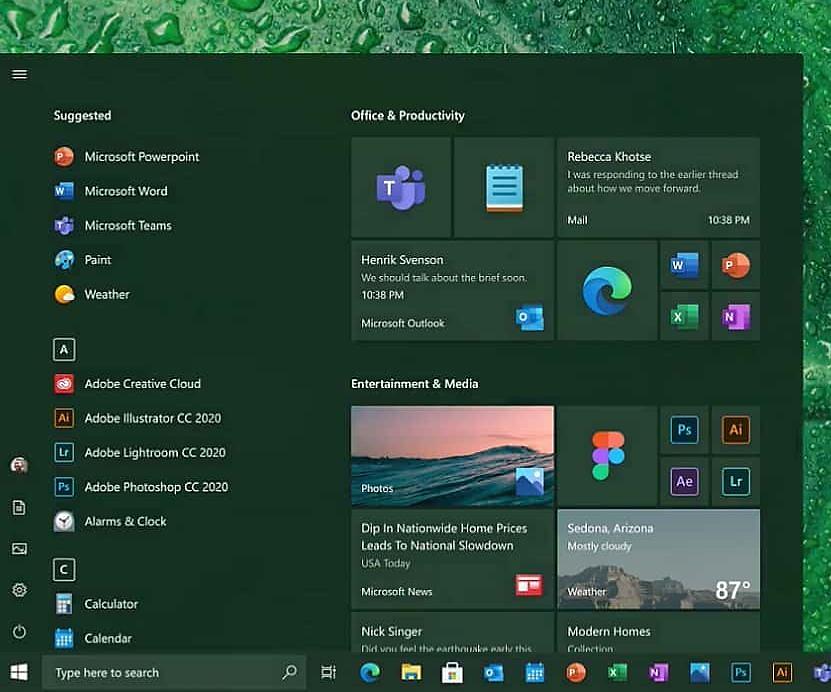This screenshot has width=831, height=692.
Task: Open the Start menu hamburger expander
Action: (20, 74)
